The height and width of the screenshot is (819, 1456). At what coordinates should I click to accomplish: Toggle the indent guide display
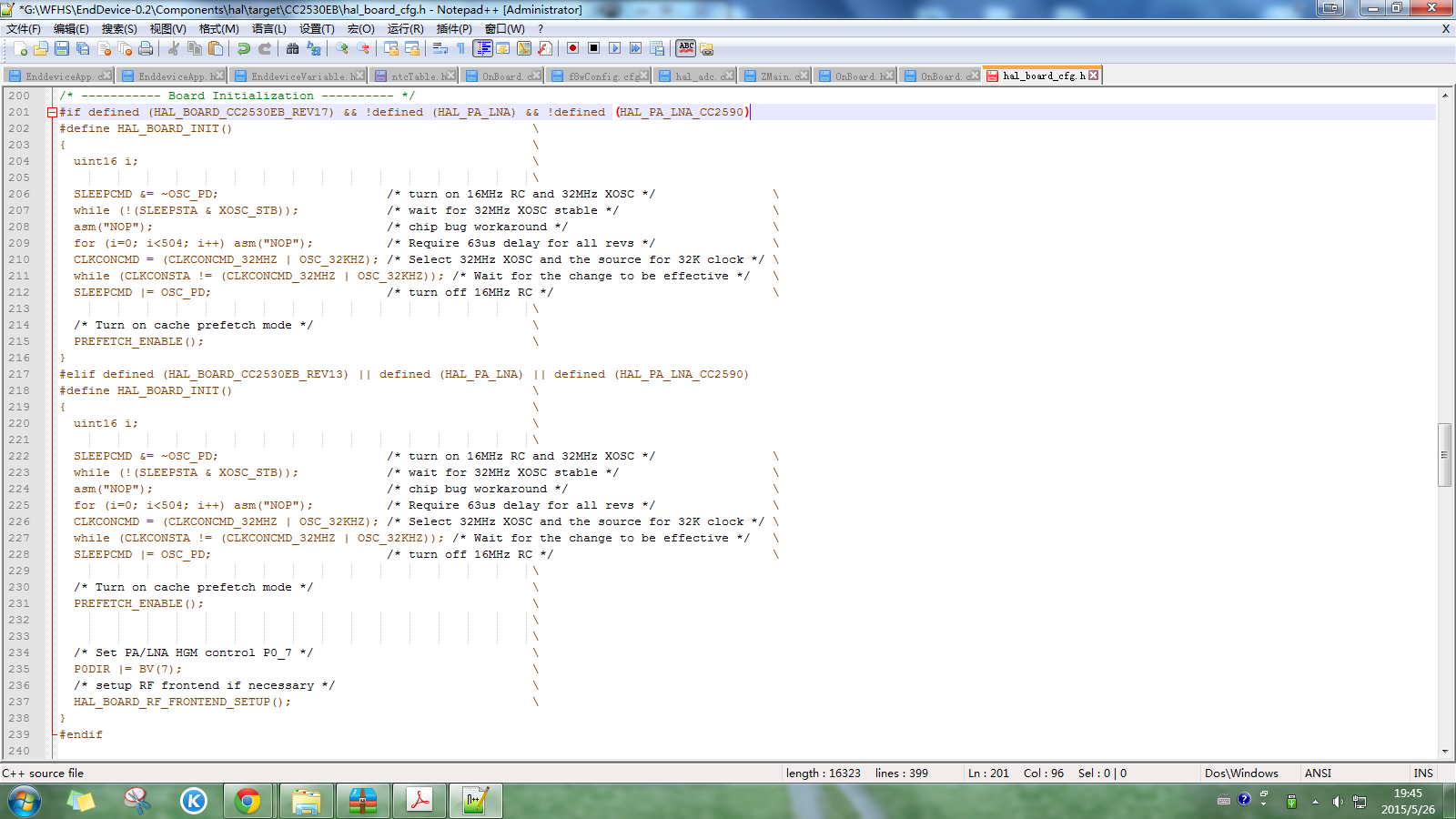[x=482, y=48]
